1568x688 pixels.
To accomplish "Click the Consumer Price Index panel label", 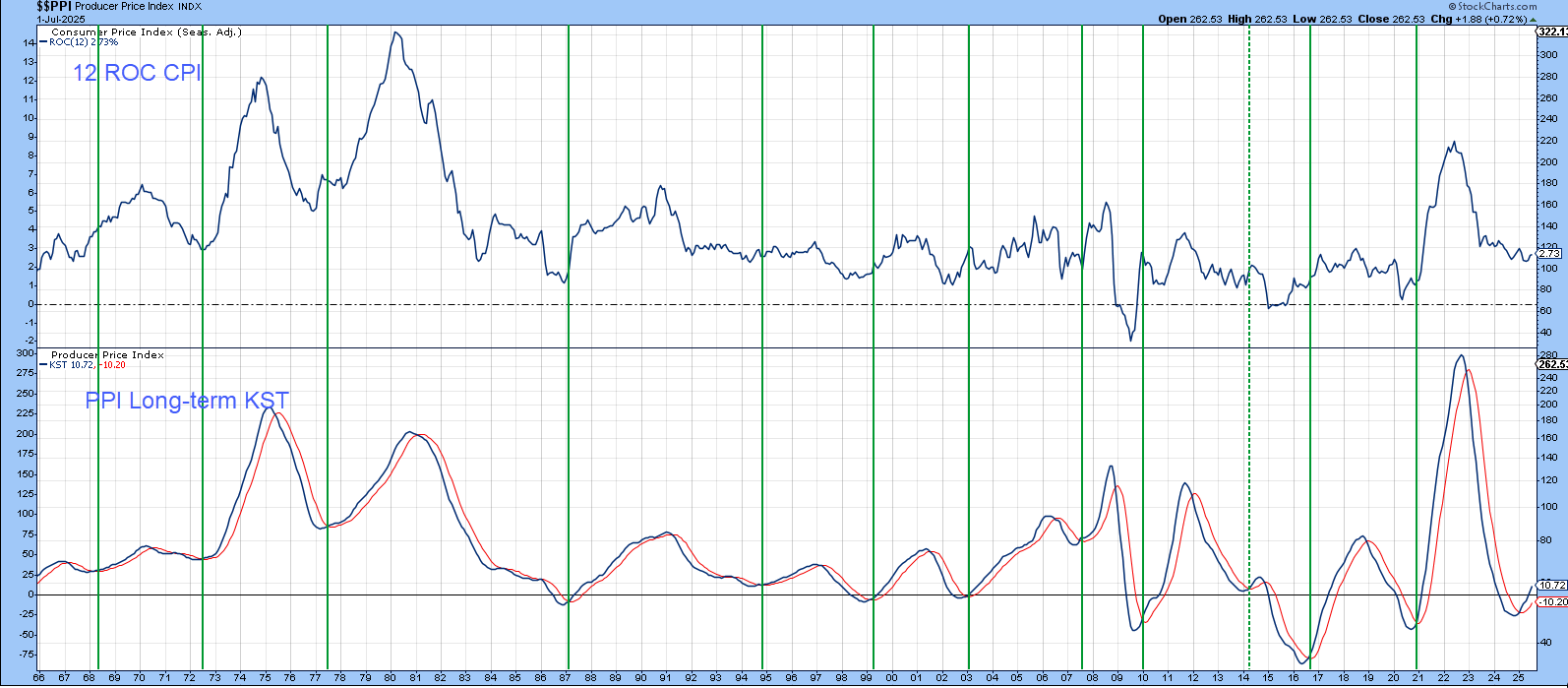I will pos(146,31).
